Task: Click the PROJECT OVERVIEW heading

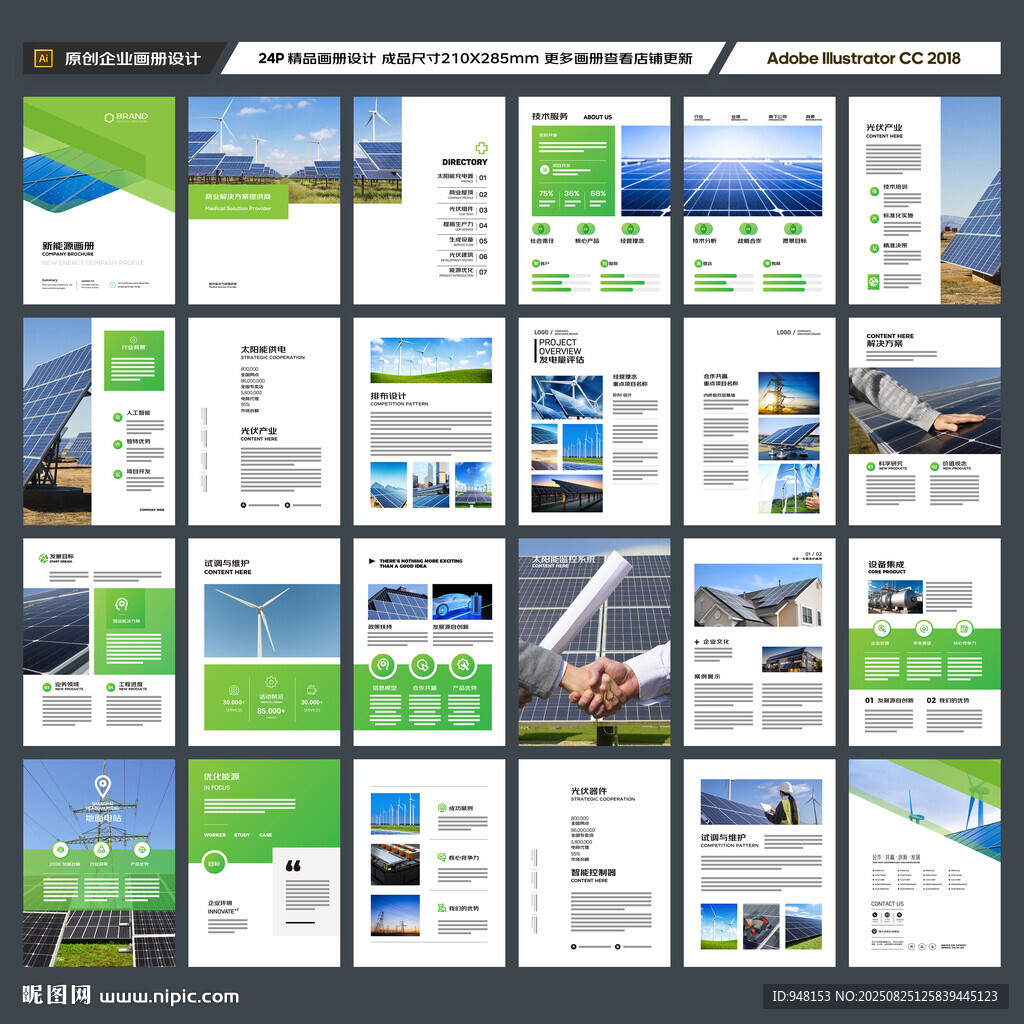Action: pos(560,347)
